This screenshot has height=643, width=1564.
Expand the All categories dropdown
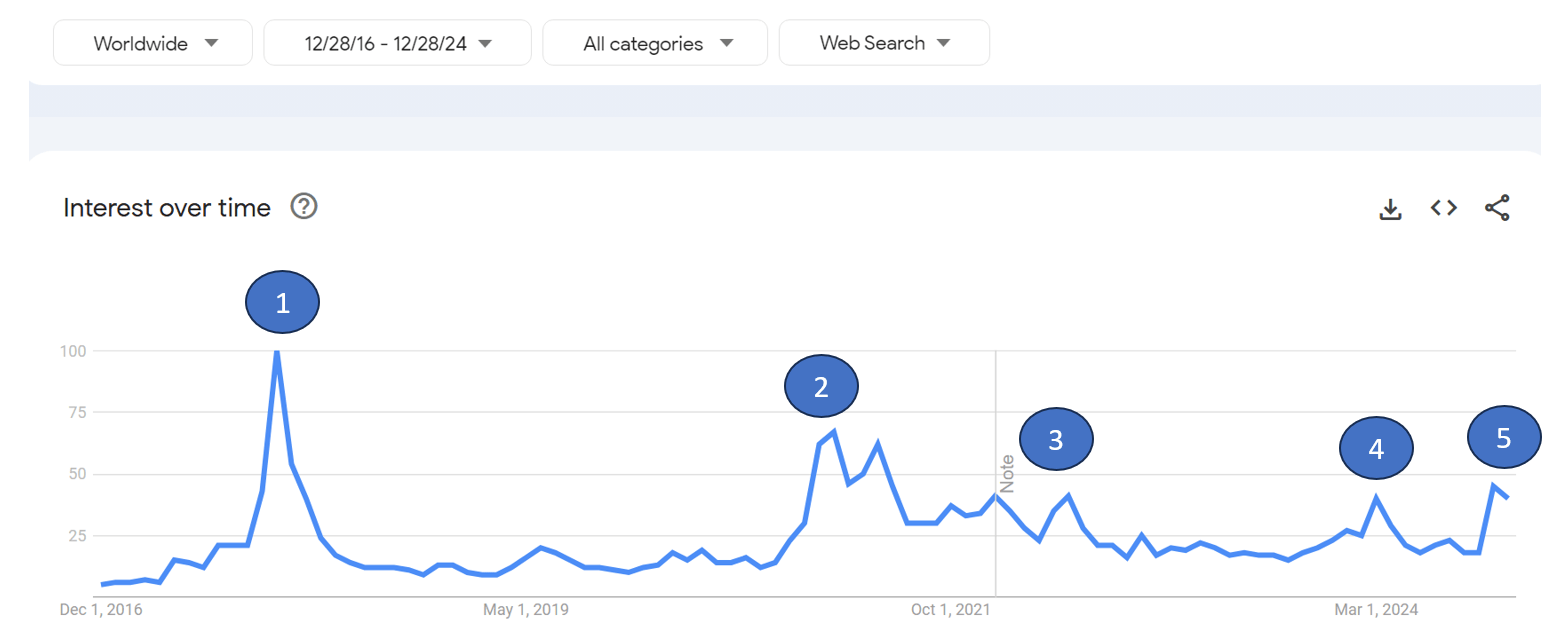click(x=655, y=43)
